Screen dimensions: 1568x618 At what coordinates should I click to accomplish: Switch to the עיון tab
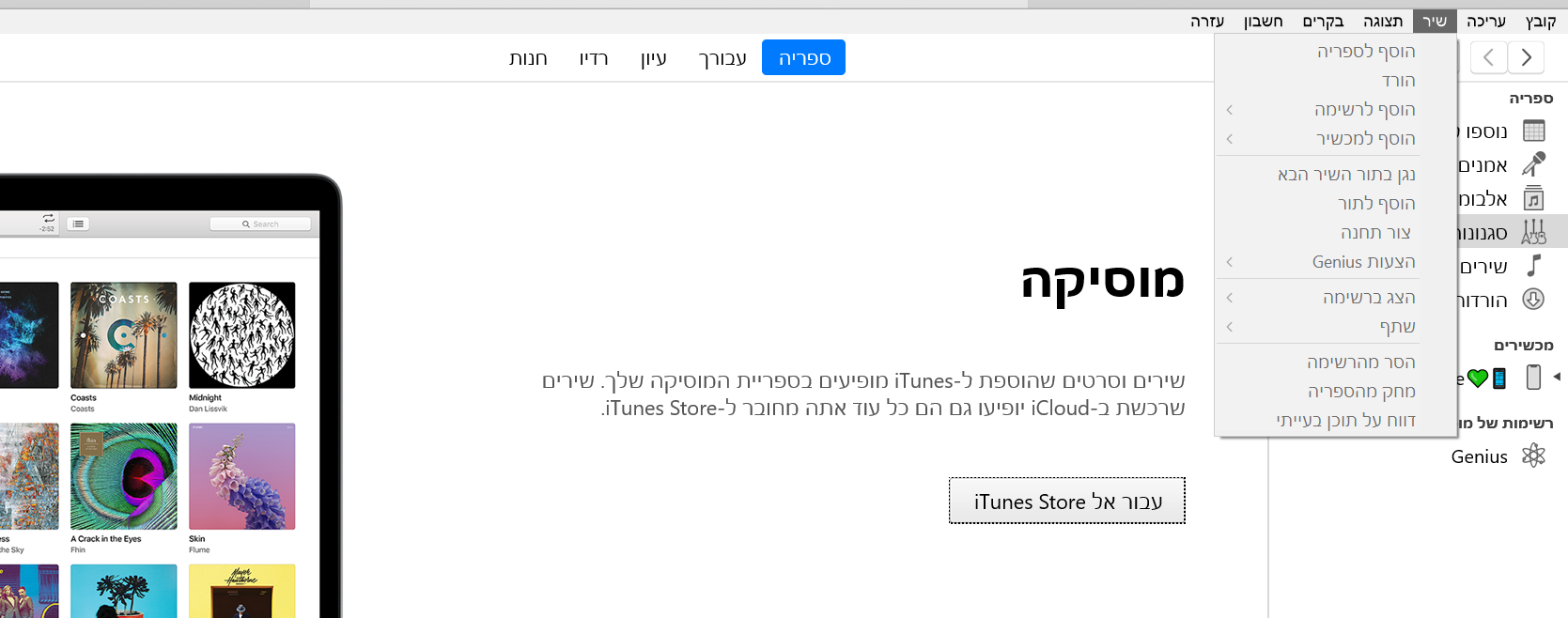click(x=654, y=57)
